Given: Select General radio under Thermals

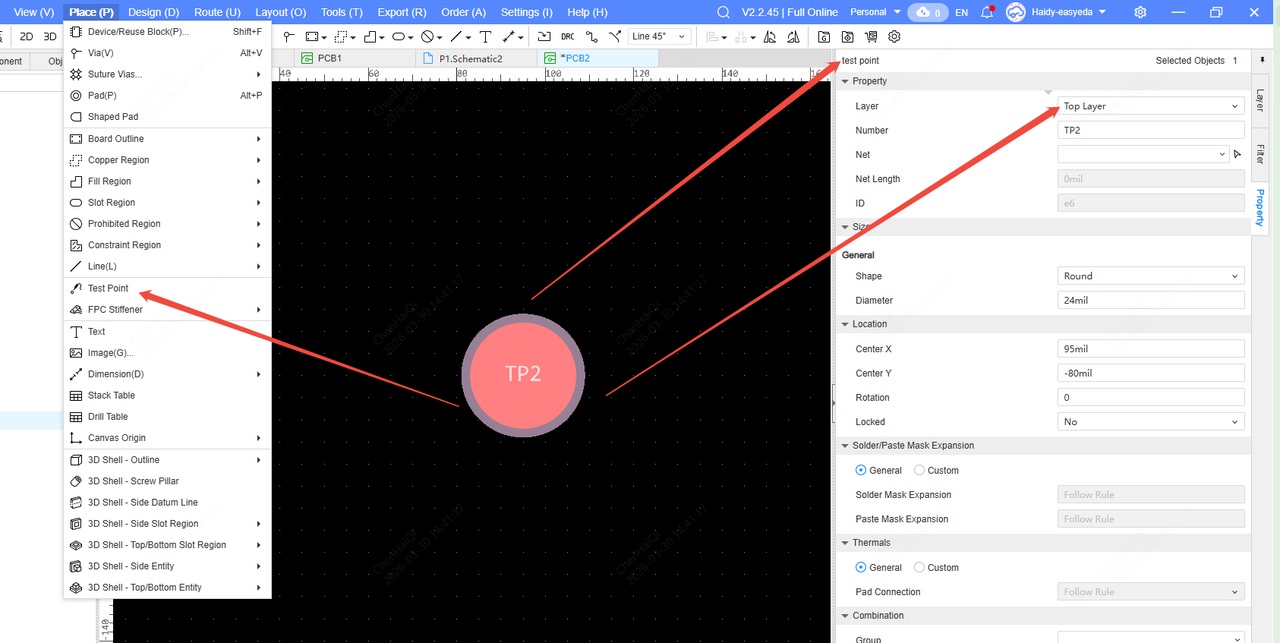Looking at the screenshot, I should 861,567.
